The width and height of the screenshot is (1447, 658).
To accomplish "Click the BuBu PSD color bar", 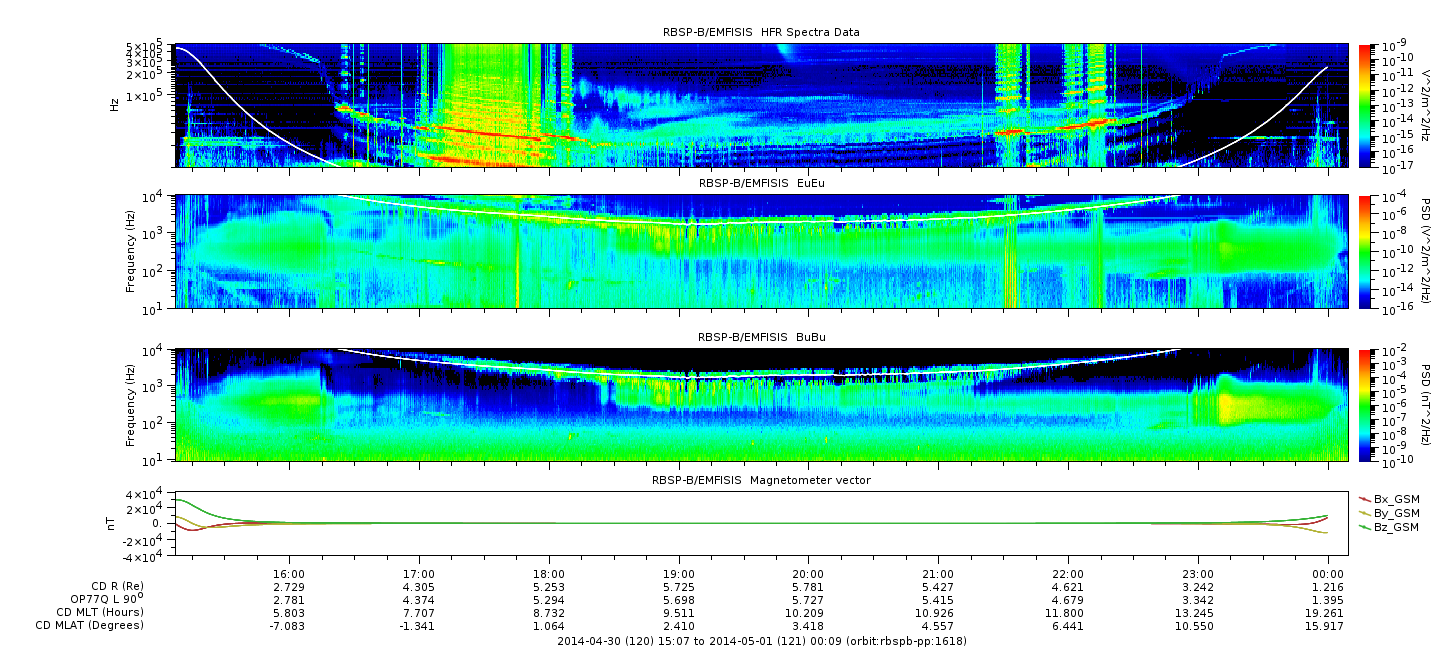I will [1364, 405].
